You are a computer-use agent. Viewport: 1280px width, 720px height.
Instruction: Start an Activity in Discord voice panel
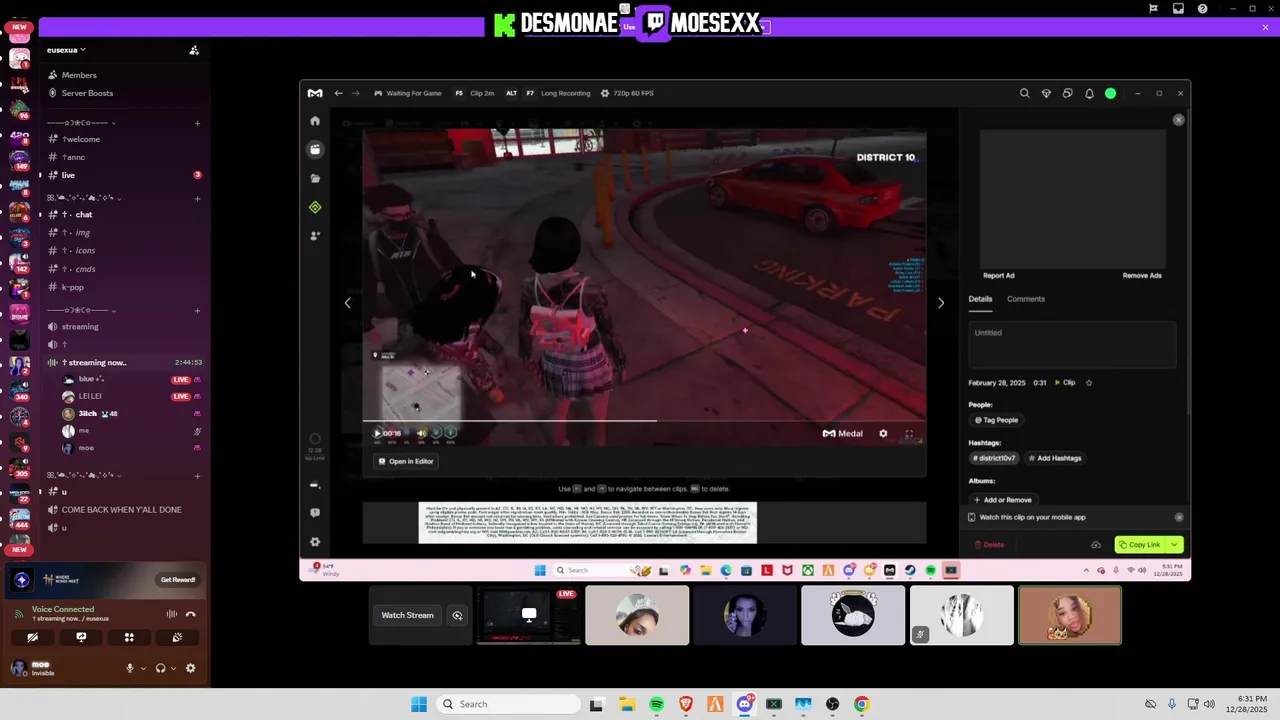129,637
